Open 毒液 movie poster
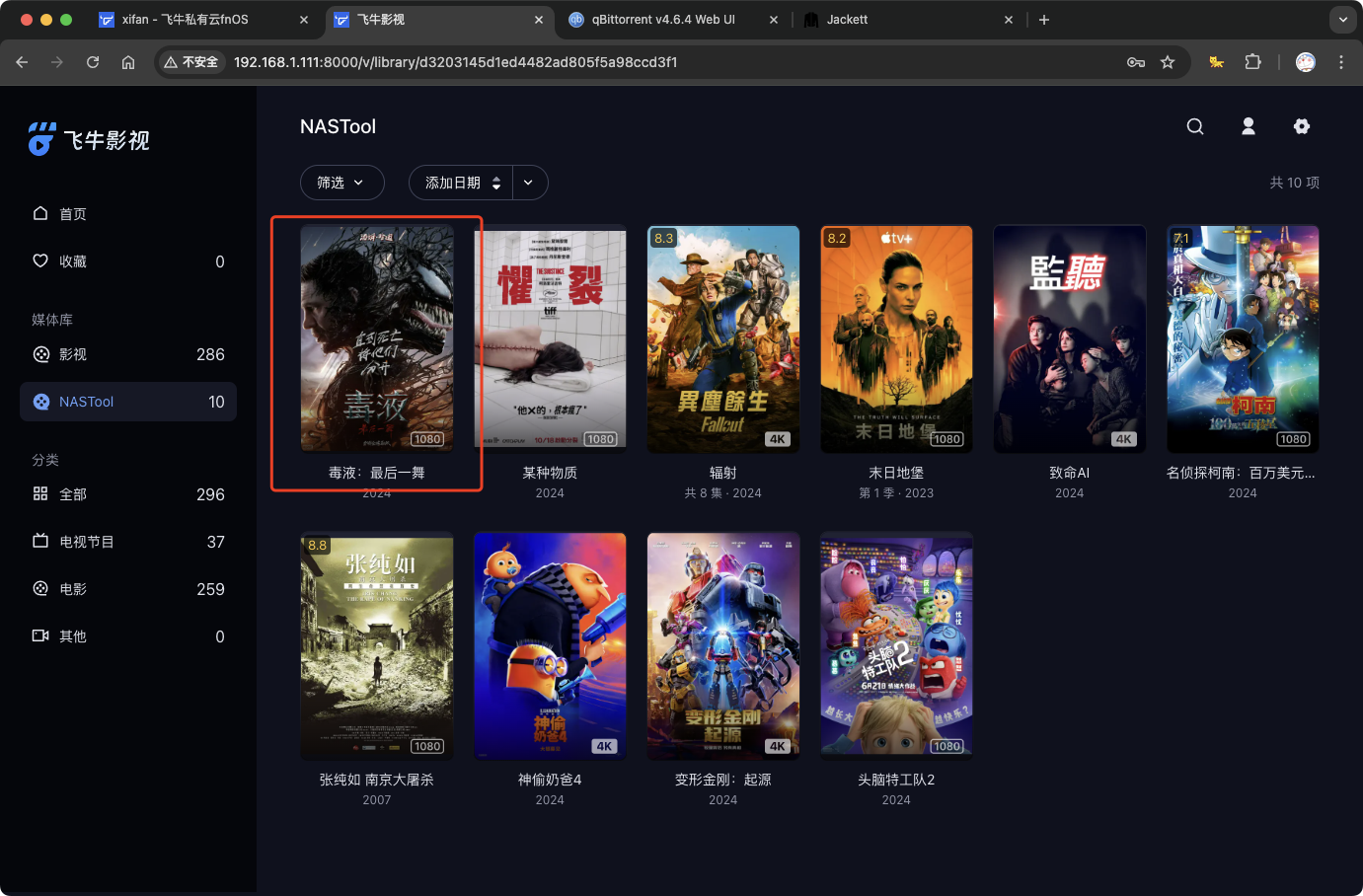This screenshot has height=896, width=1363. click(x=377, y=338)
